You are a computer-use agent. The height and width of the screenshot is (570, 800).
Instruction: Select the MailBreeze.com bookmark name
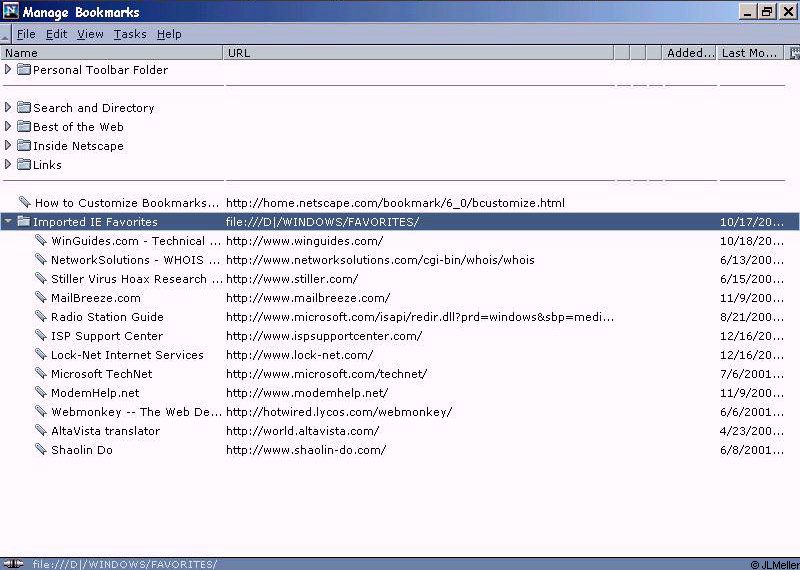coord(96,298)
